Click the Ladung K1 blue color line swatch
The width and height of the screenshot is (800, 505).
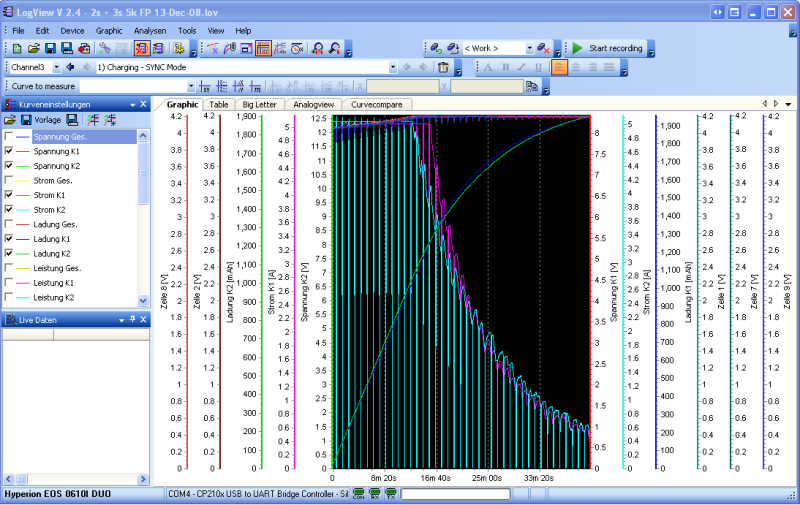tap(24, 239)
